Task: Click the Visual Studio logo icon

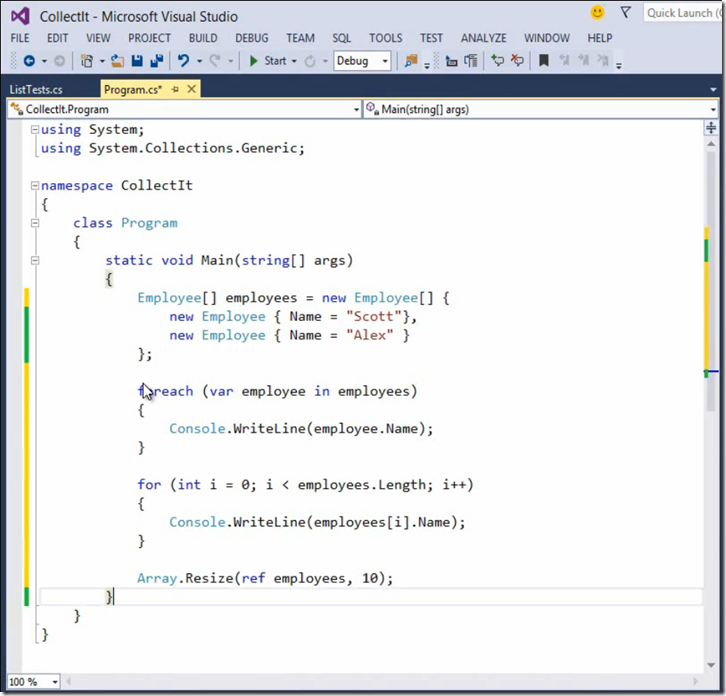Action: pos(20,17)
